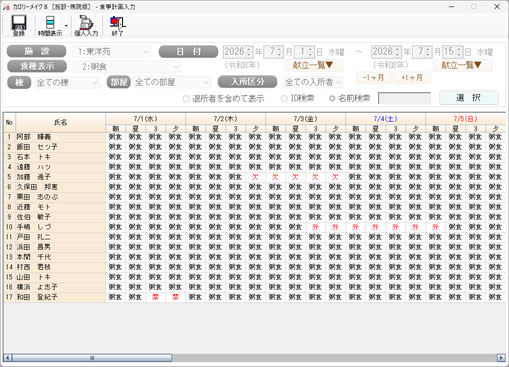
Task: Click 加藤 逸子's 7/2 夕 欠 cell
Action: (255, 177)
